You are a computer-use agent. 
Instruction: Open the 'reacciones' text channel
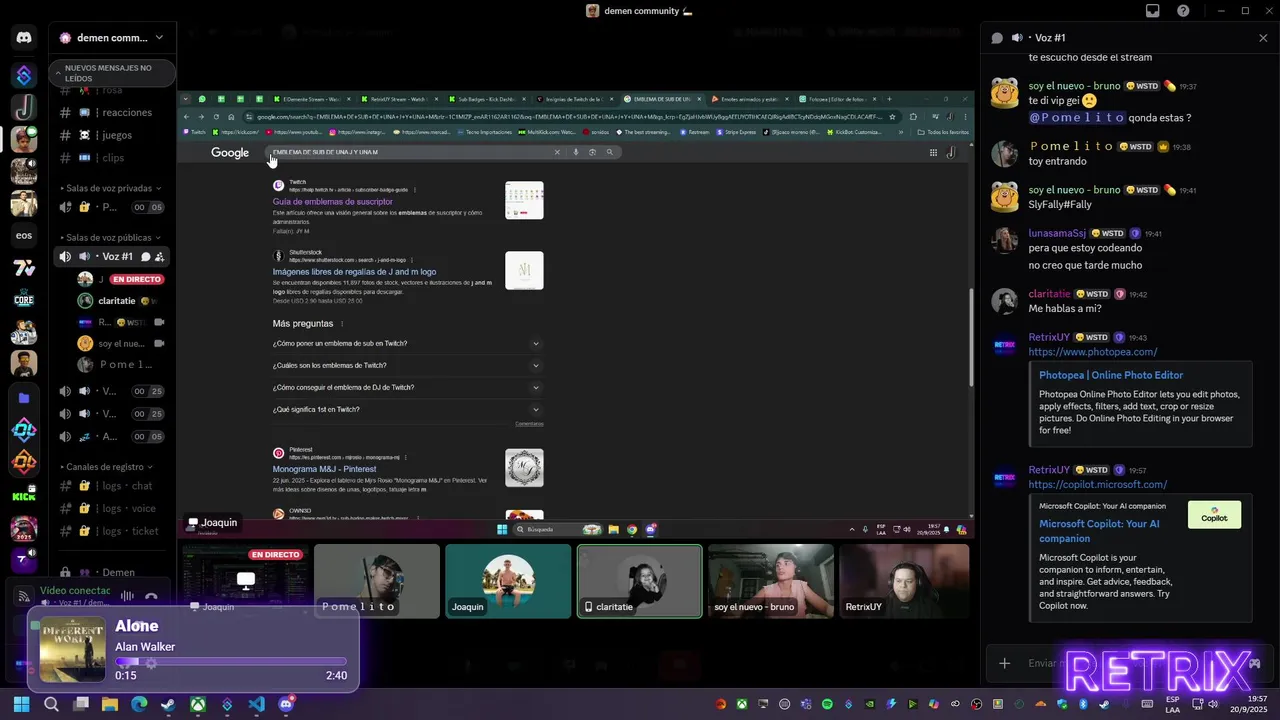coord(112,112)
